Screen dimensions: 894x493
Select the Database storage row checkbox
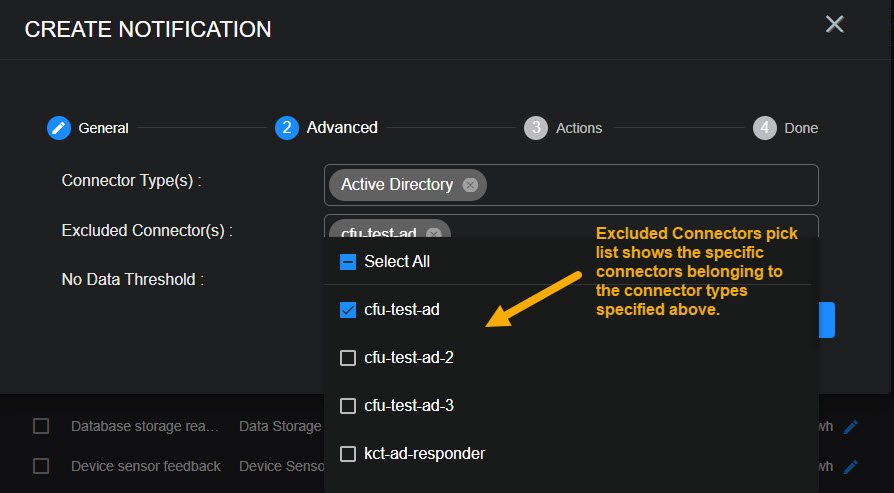coord(41,426)
